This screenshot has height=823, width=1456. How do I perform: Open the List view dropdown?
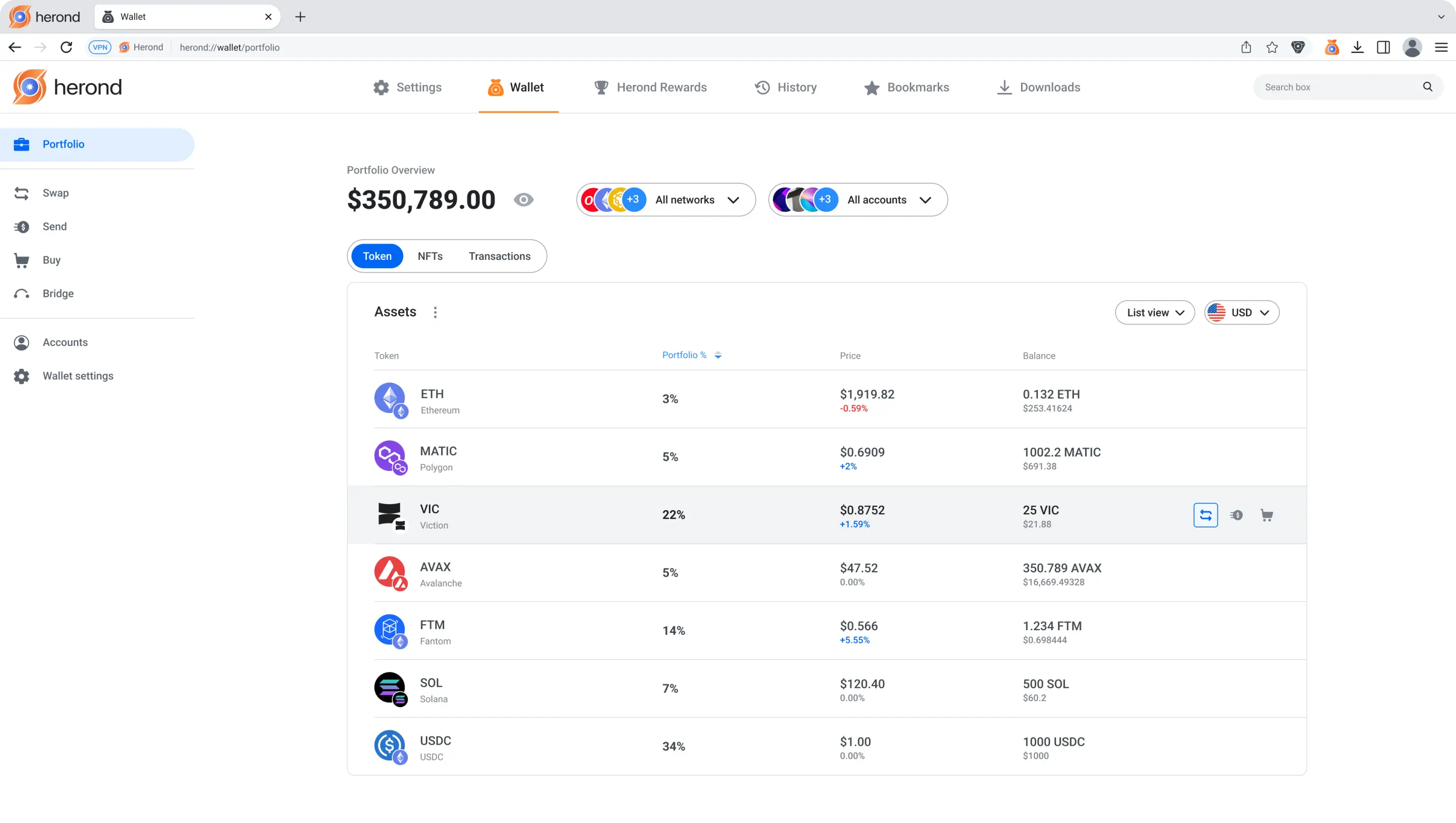point(1155,313)
